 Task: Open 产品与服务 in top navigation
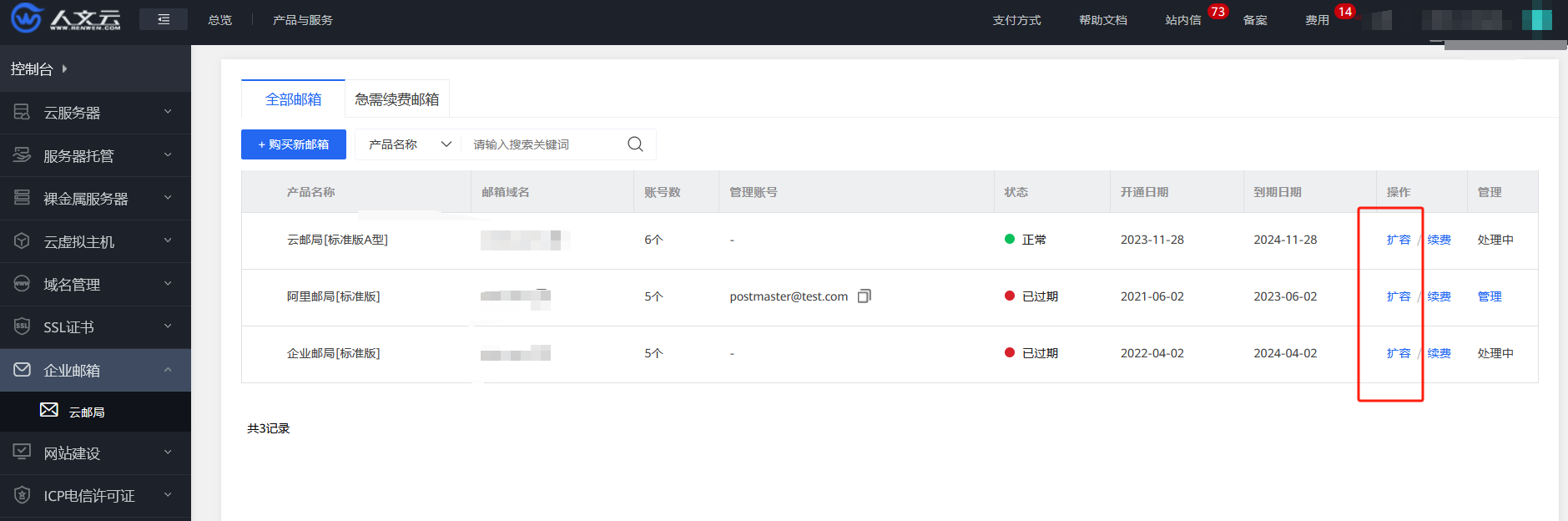coord(303,20)
